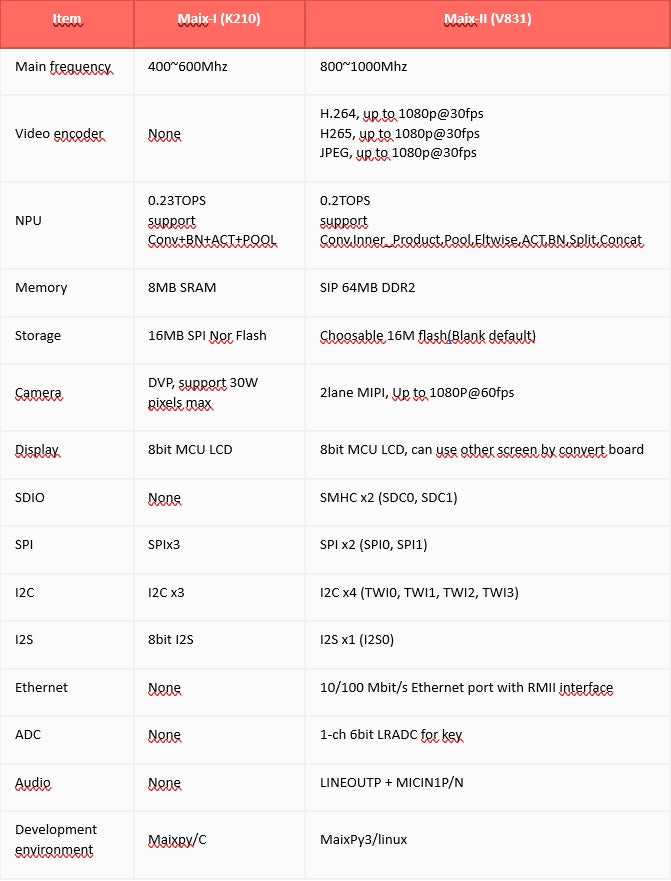
Task: Select the "Main frequency" row label
Action: coord(62,67)
